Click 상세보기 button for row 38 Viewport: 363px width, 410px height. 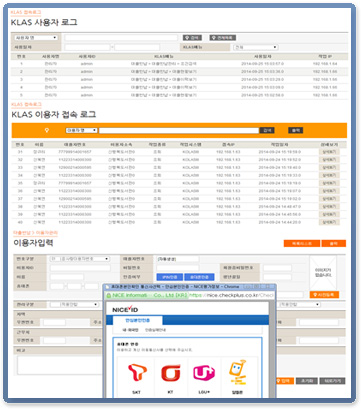(x=329, y=207)
